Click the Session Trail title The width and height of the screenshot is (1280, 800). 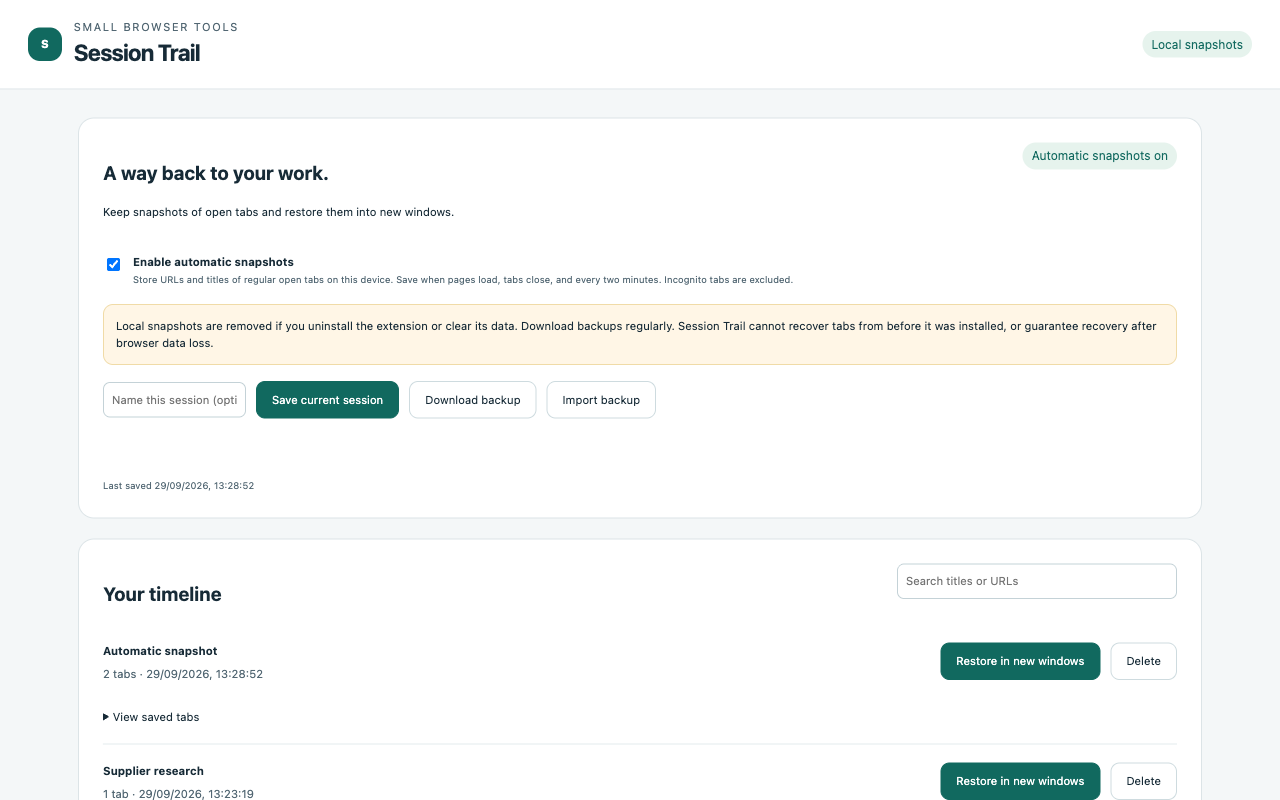137,53
